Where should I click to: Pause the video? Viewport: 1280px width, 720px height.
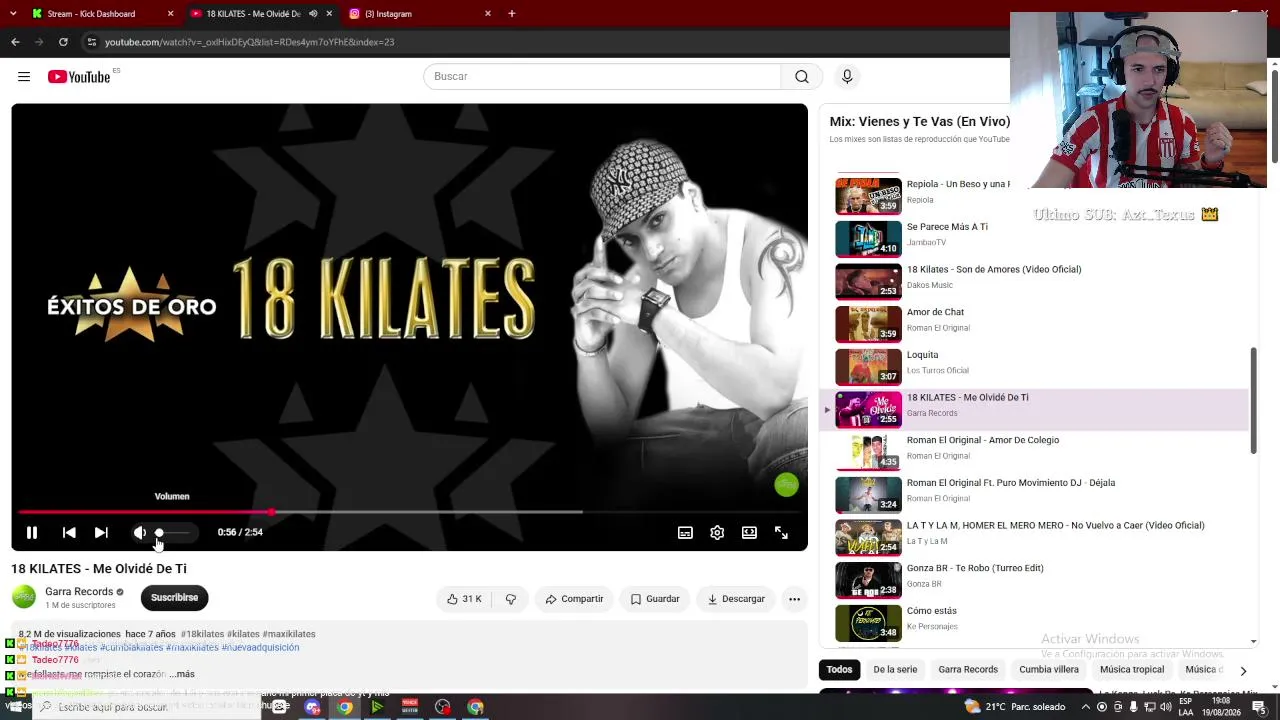(32, 533)
